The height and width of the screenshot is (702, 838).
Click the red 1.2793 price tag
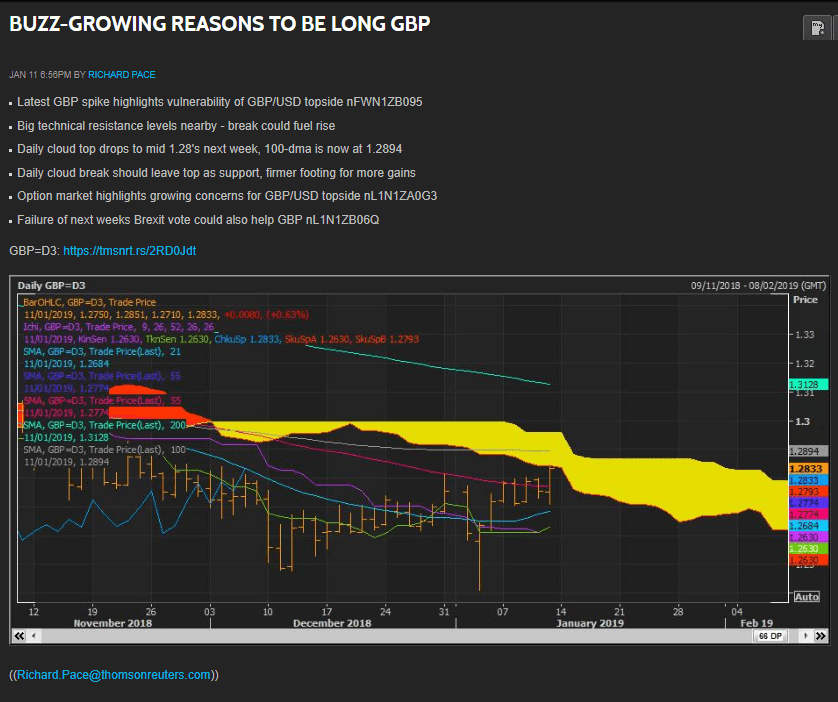click(x=809, y=492)
